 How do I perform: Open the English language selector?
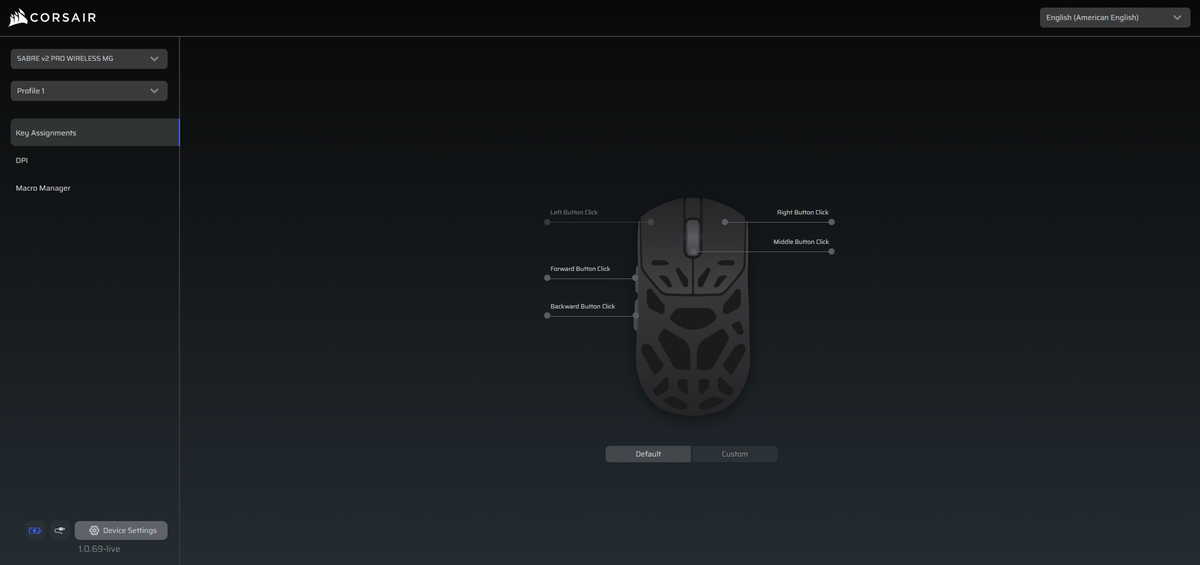tap(1115, 17)
